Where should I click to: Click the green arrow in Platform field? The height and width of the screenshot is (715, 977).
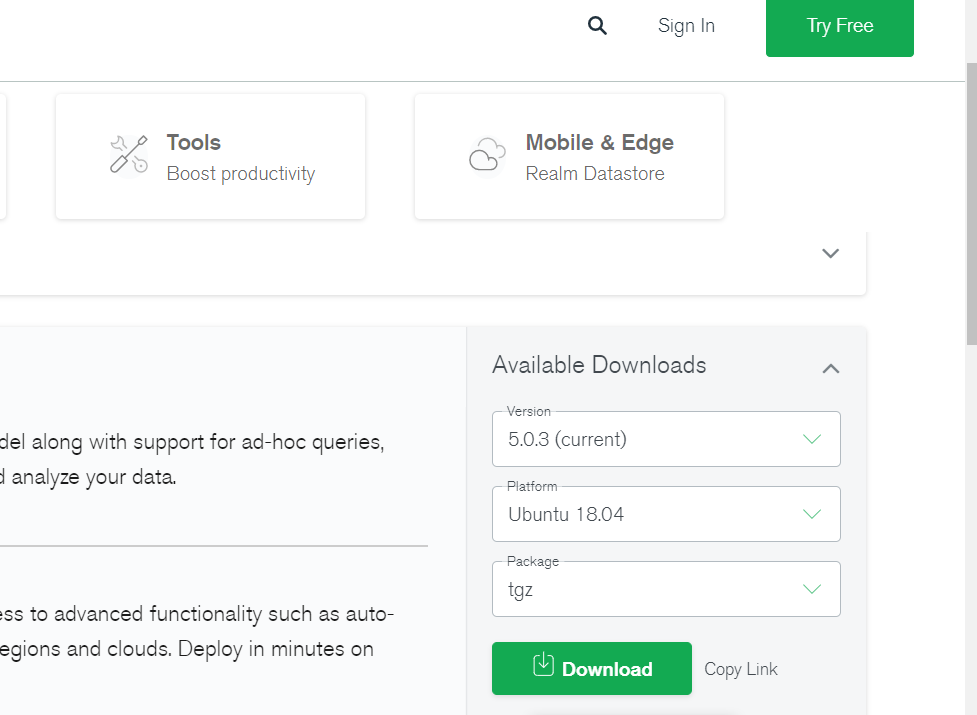point(812,514)
